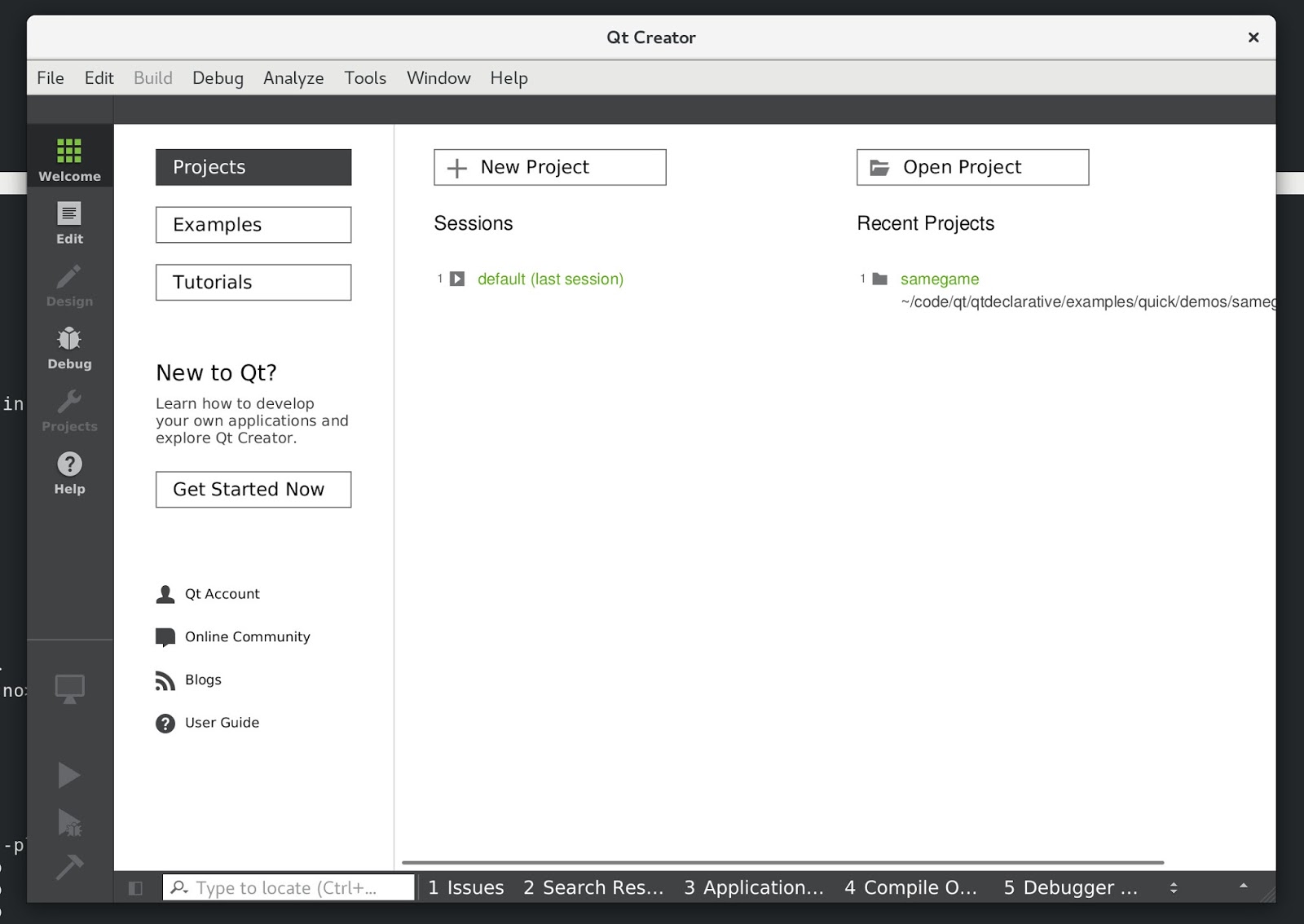Click the Build hammer icon
The width and height of the screenshot is (1304, 924).
click(x=69, y=868)
